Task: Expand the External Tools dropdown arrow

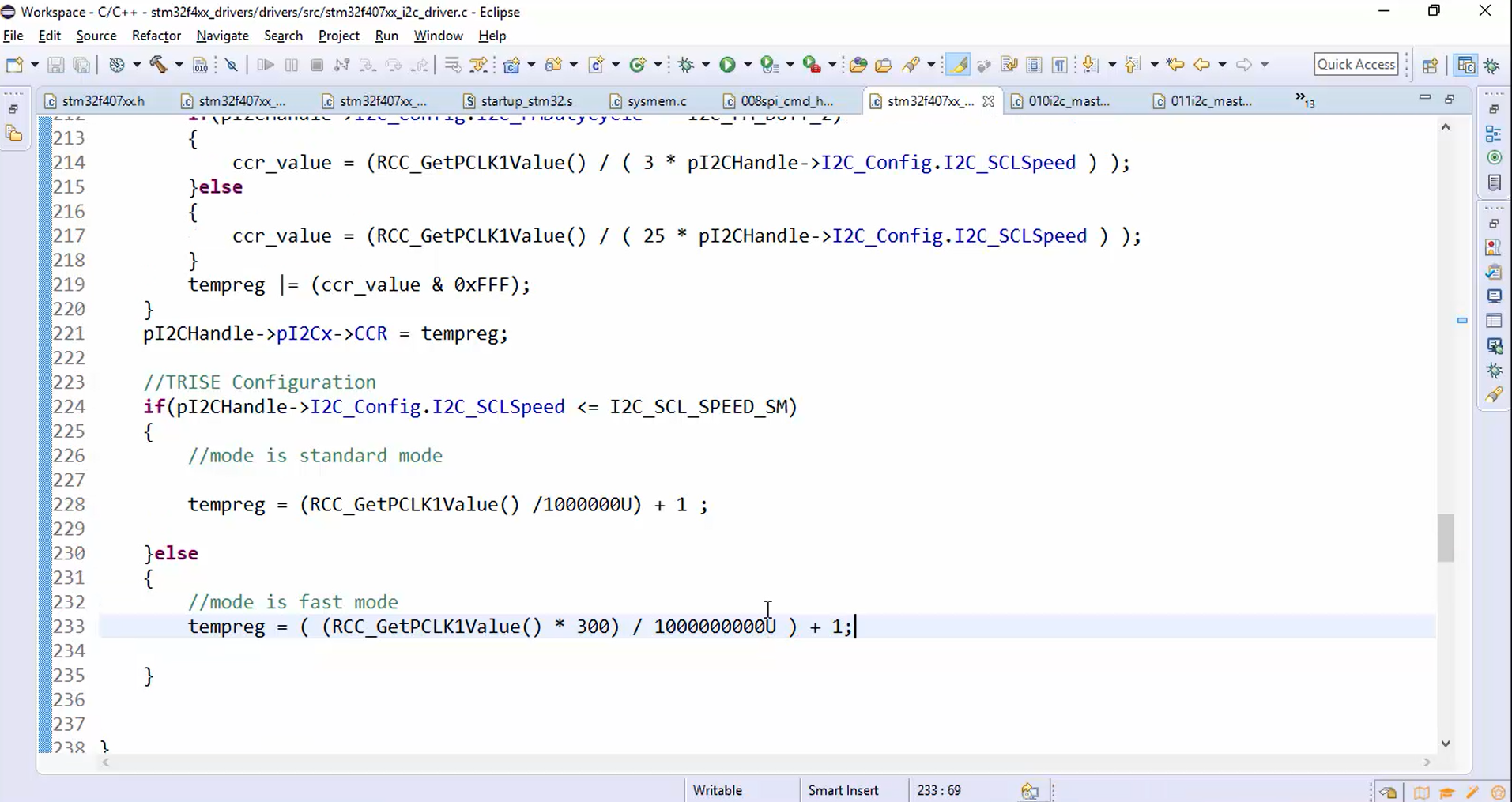Action: coord(832,65)
